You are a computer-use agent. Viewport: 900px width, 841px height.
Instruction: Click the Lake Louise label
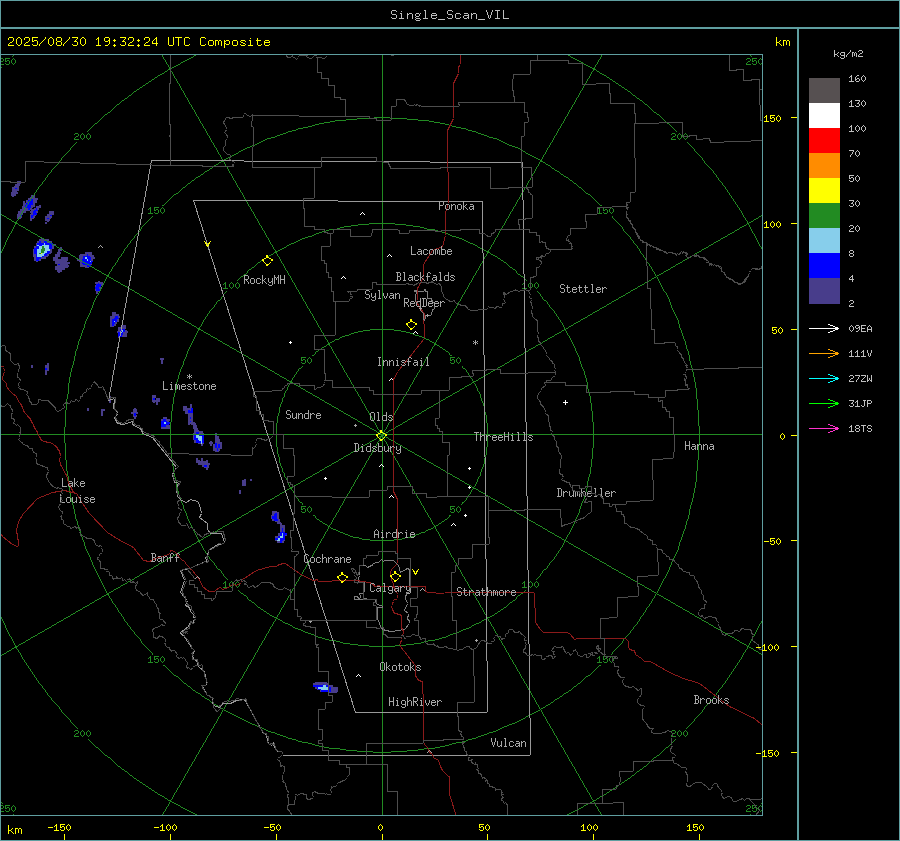coord(77,491)
